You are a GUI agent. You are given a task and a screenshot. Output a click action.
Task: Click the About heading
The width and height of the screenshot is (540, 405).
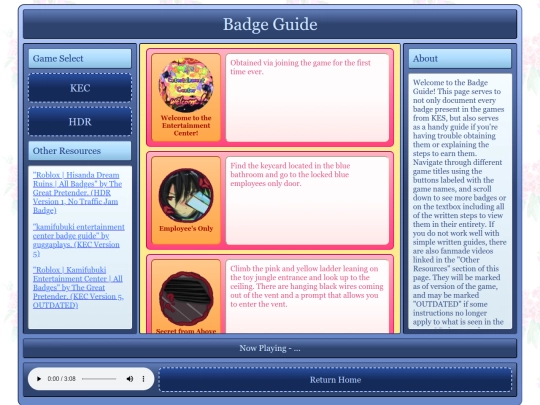coord(460,59)
